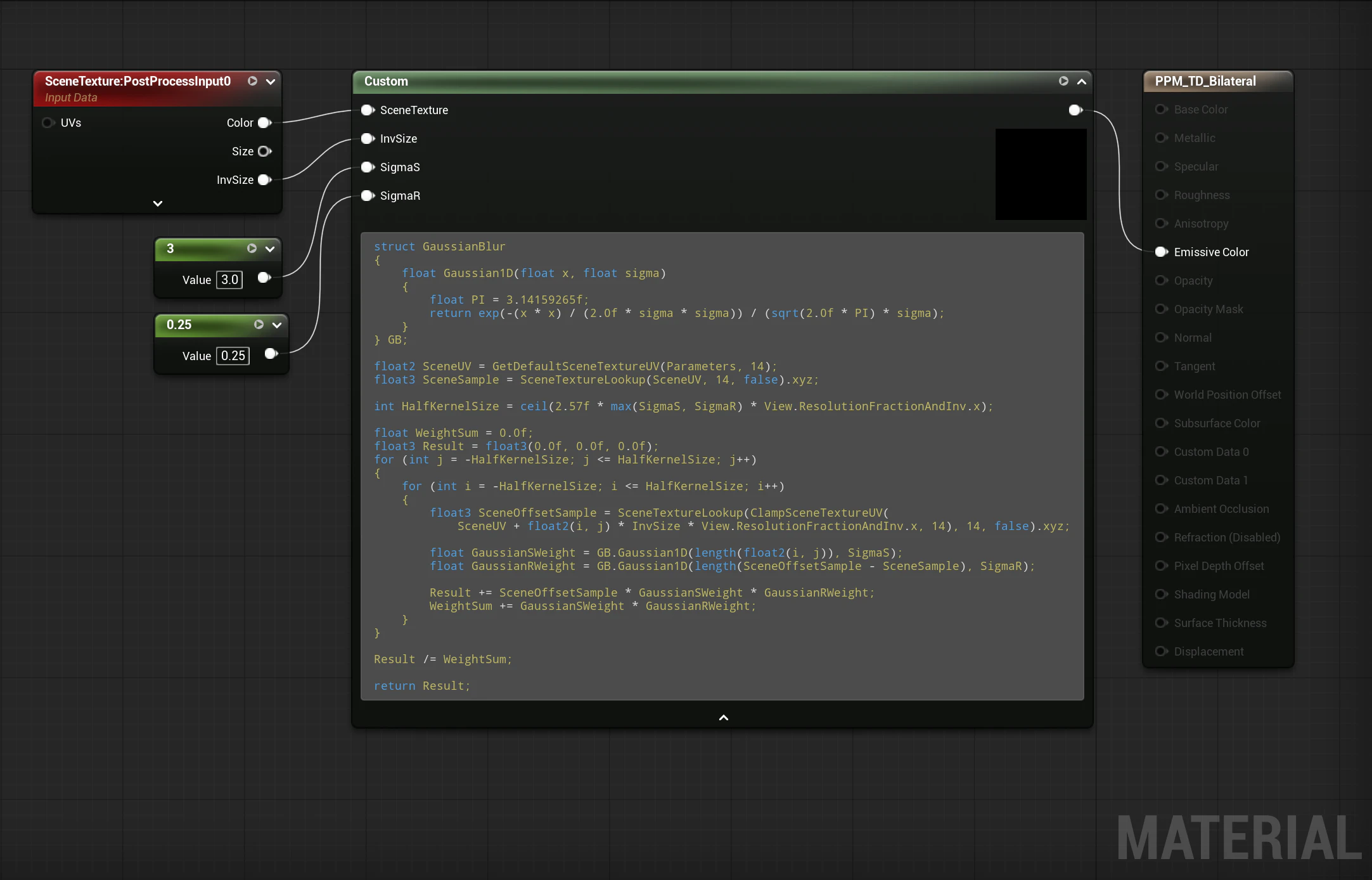Viewport: 1372px width, 880px height.
Task: Click the output pin of constant 3 node
Action: pos(264,278)
